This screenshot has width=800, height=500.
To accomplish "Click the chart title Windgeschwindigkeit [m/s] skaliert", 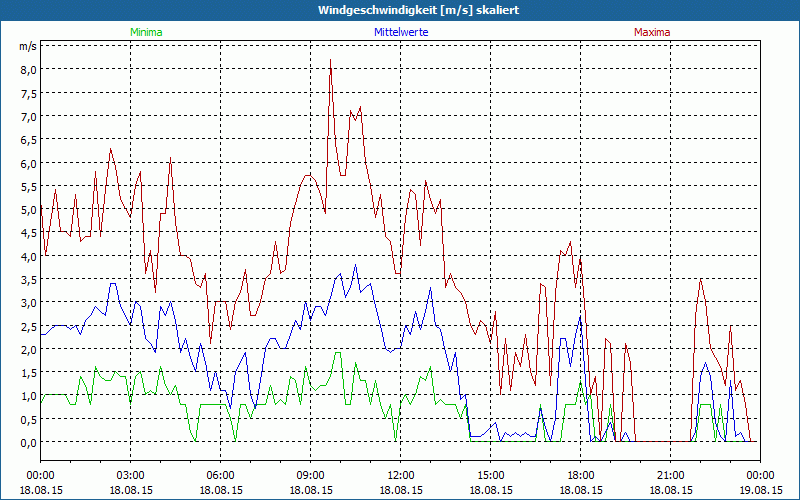I will [418, 10].
